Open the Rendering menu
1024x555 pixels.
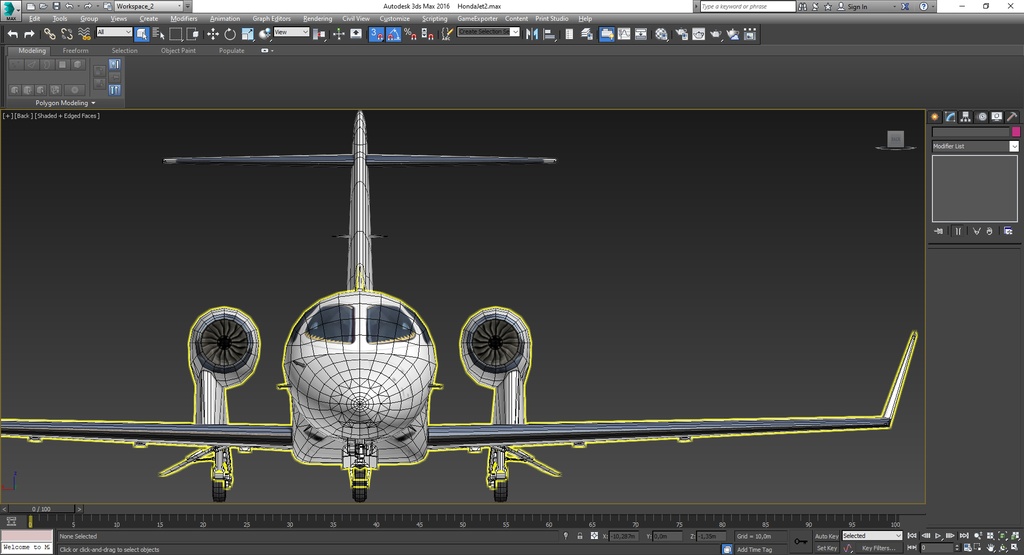tap(317, 18)
